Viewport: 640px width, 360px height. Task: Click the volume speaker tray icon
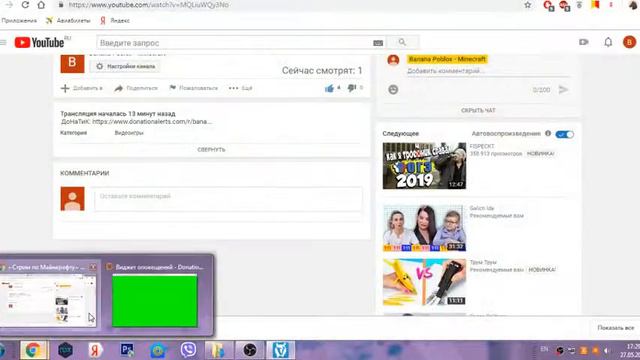[607, 351]
